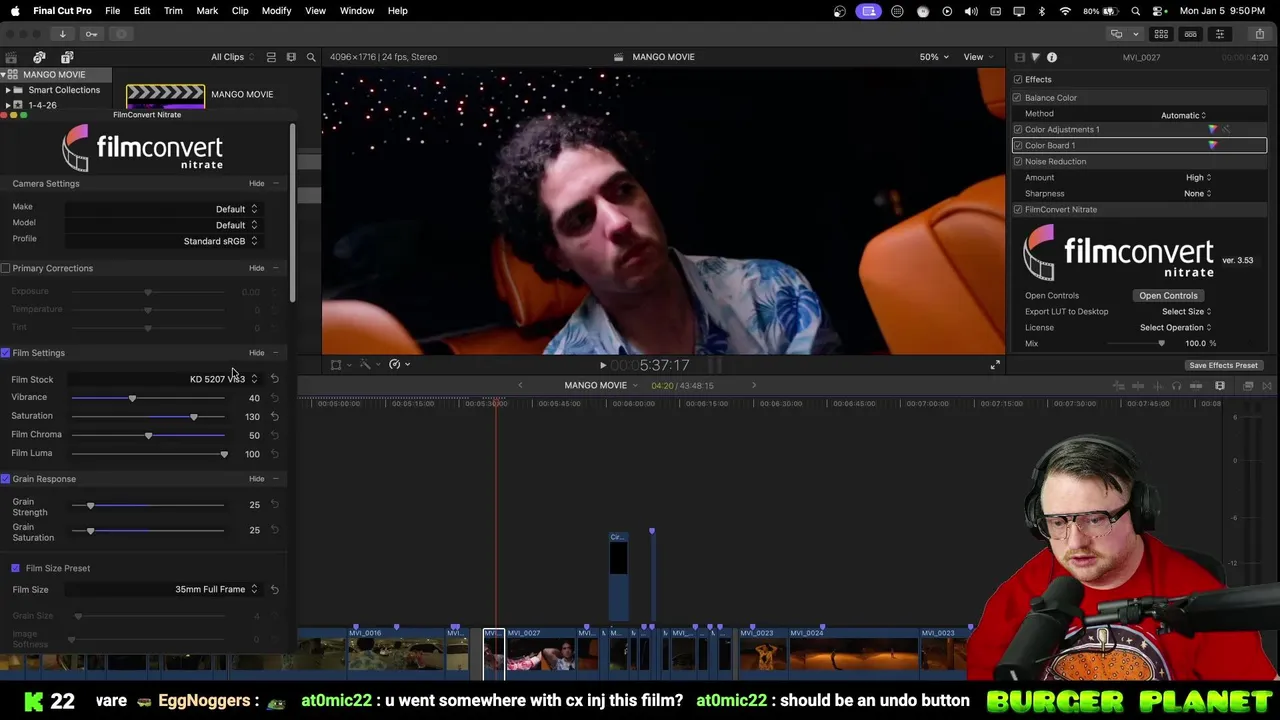Click the Vibrance slider handle
1280x720 pixels.
pyautogui.click(x=132, y=398)
